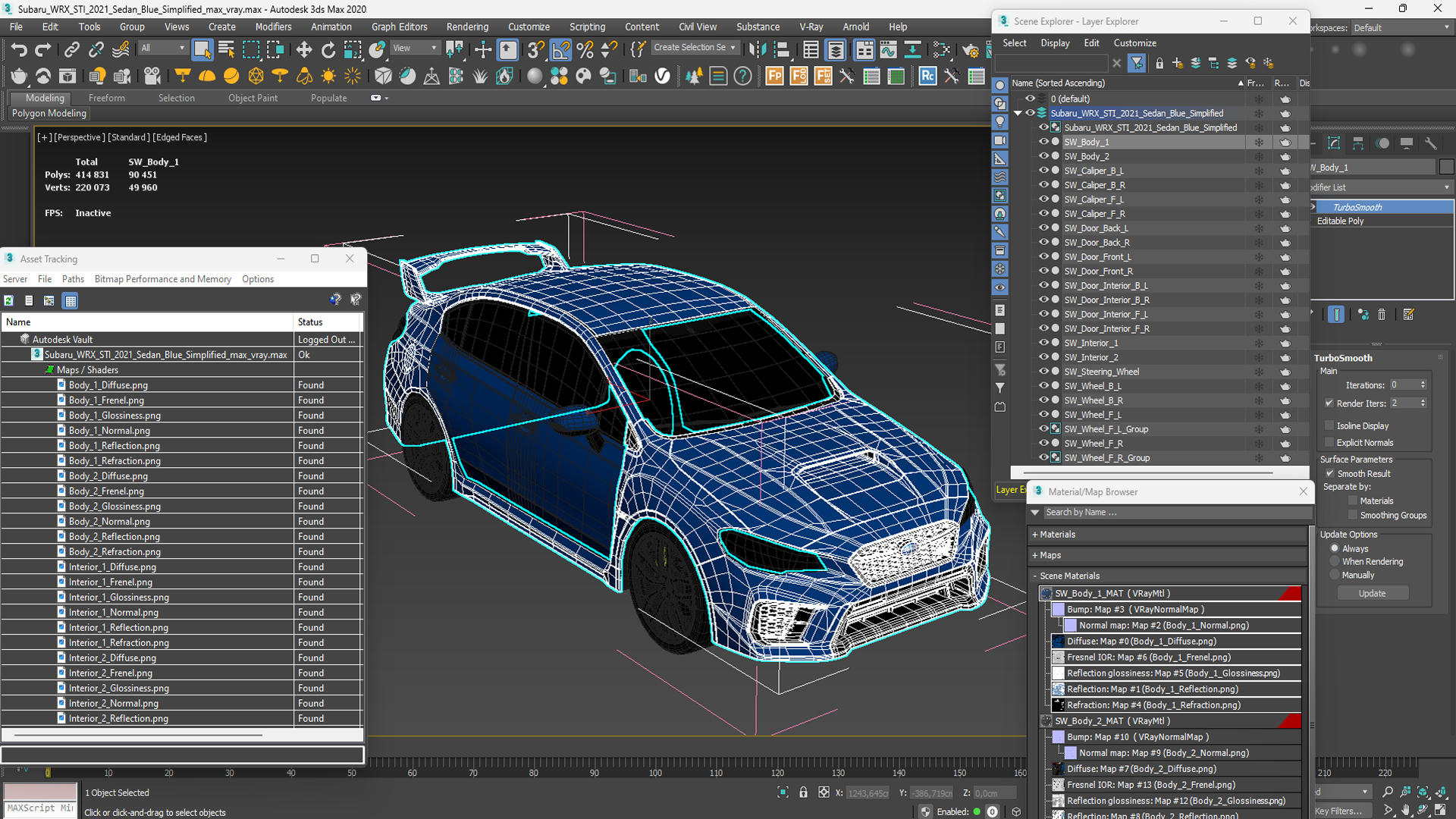Hide the SW_Steering_Wheel object via eye icon
This screenshot has height=819, width=1456.
[x=1043, y=372]
